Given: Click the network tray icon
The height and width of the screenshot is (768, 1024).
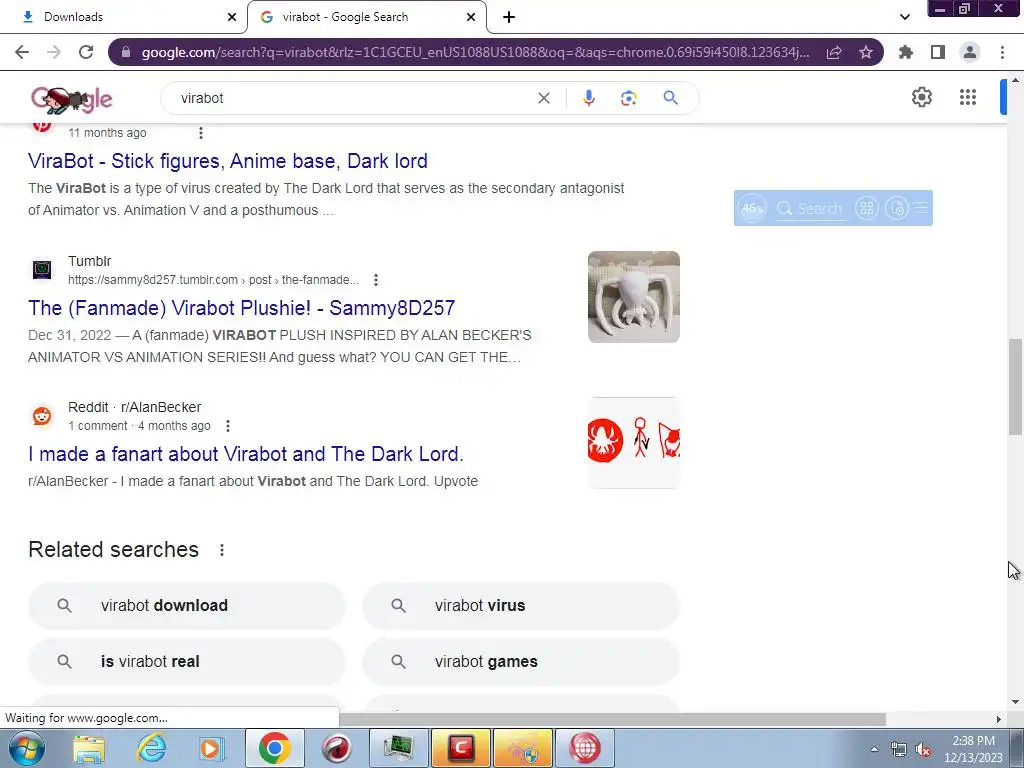Looking at the screenshot, I should (x=899, y=749).
